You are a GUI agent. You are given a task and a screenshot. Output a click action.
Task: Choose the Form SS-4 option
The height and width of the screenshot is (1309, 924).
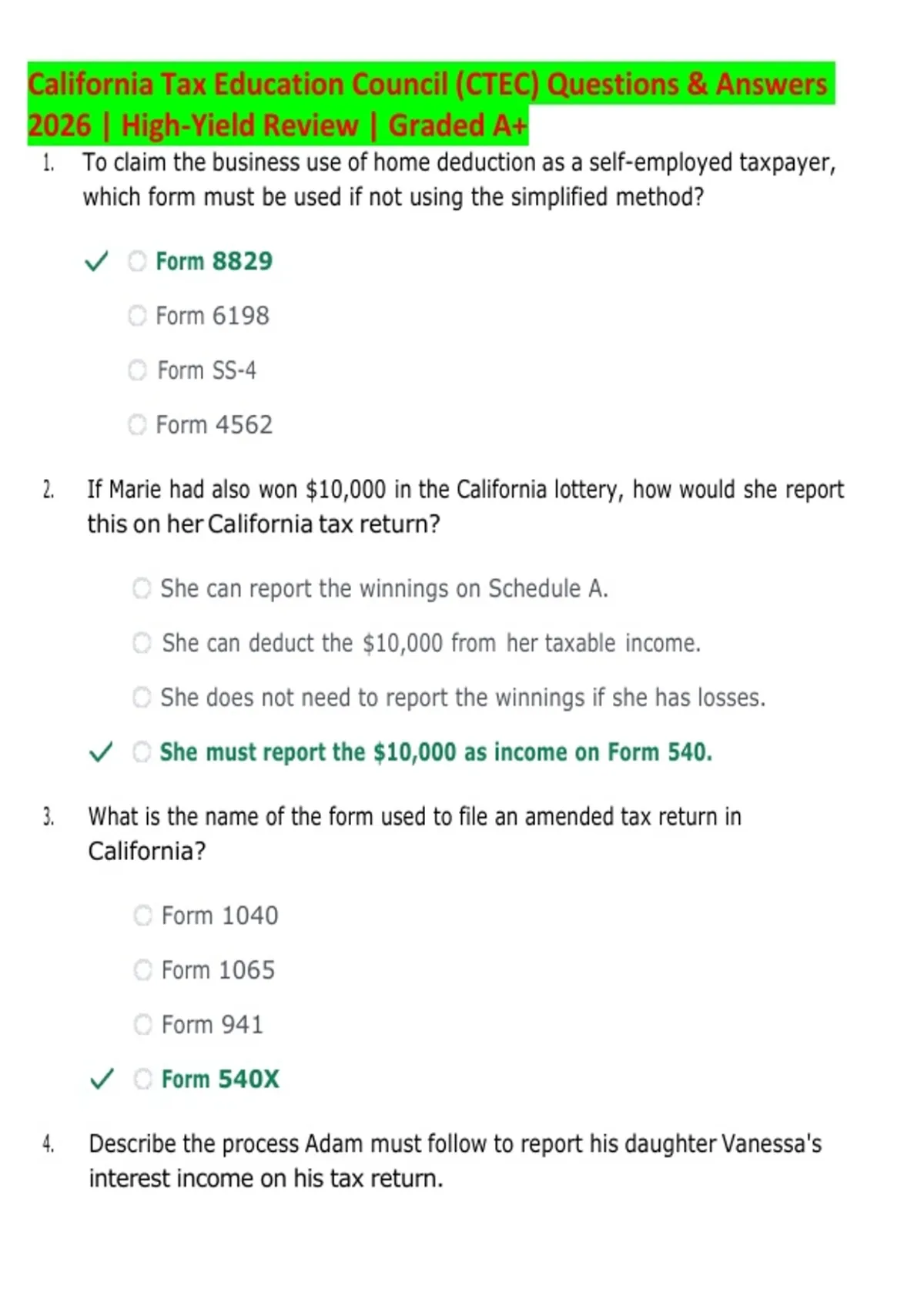137,370
